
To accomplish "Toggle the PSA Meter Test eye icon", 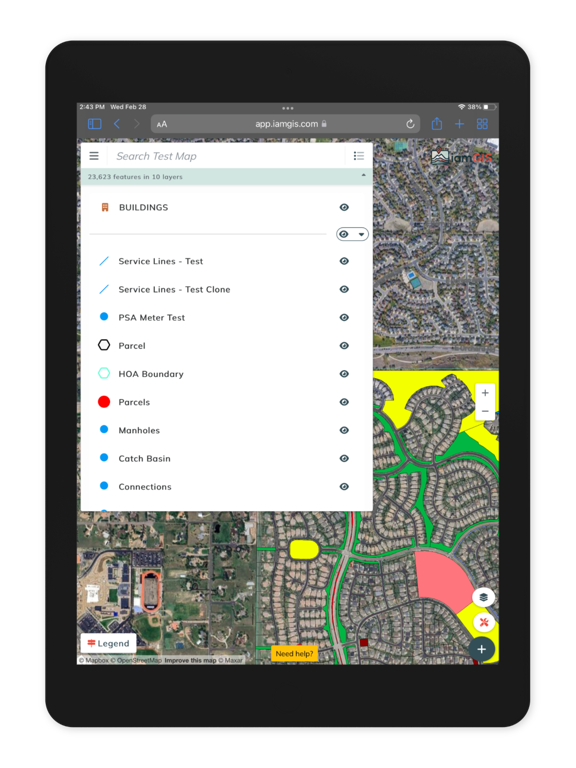I will pos(344,317).
